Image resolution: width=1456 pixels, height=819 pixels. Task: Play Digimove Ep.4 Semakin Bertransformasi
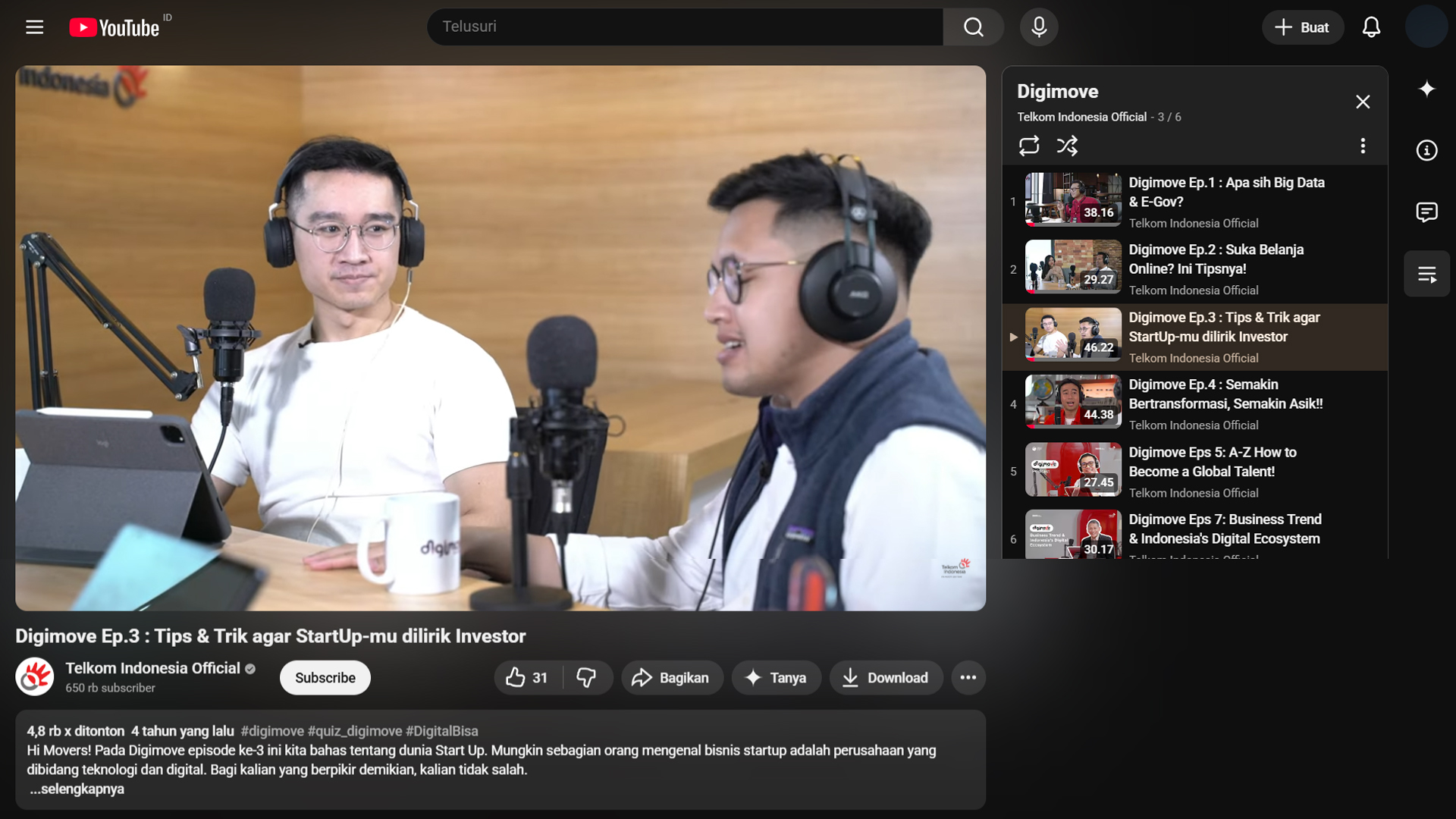click(x=1225, y=394)
